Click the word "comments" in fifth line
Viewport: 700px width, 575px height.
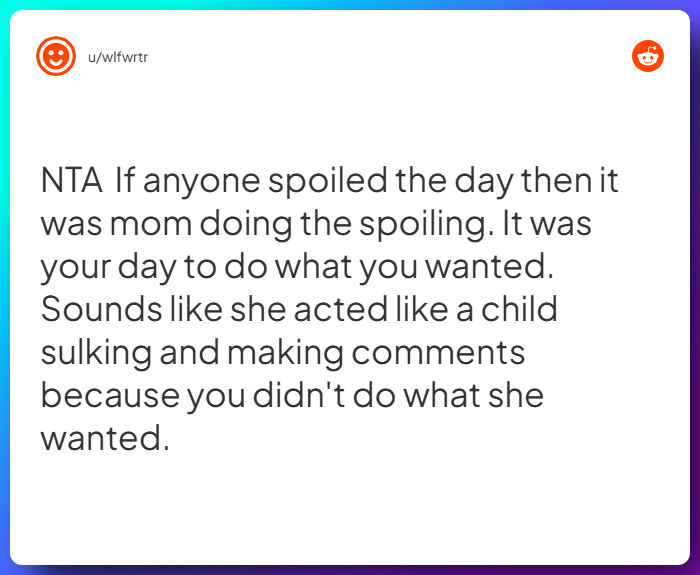pos(438,353)
